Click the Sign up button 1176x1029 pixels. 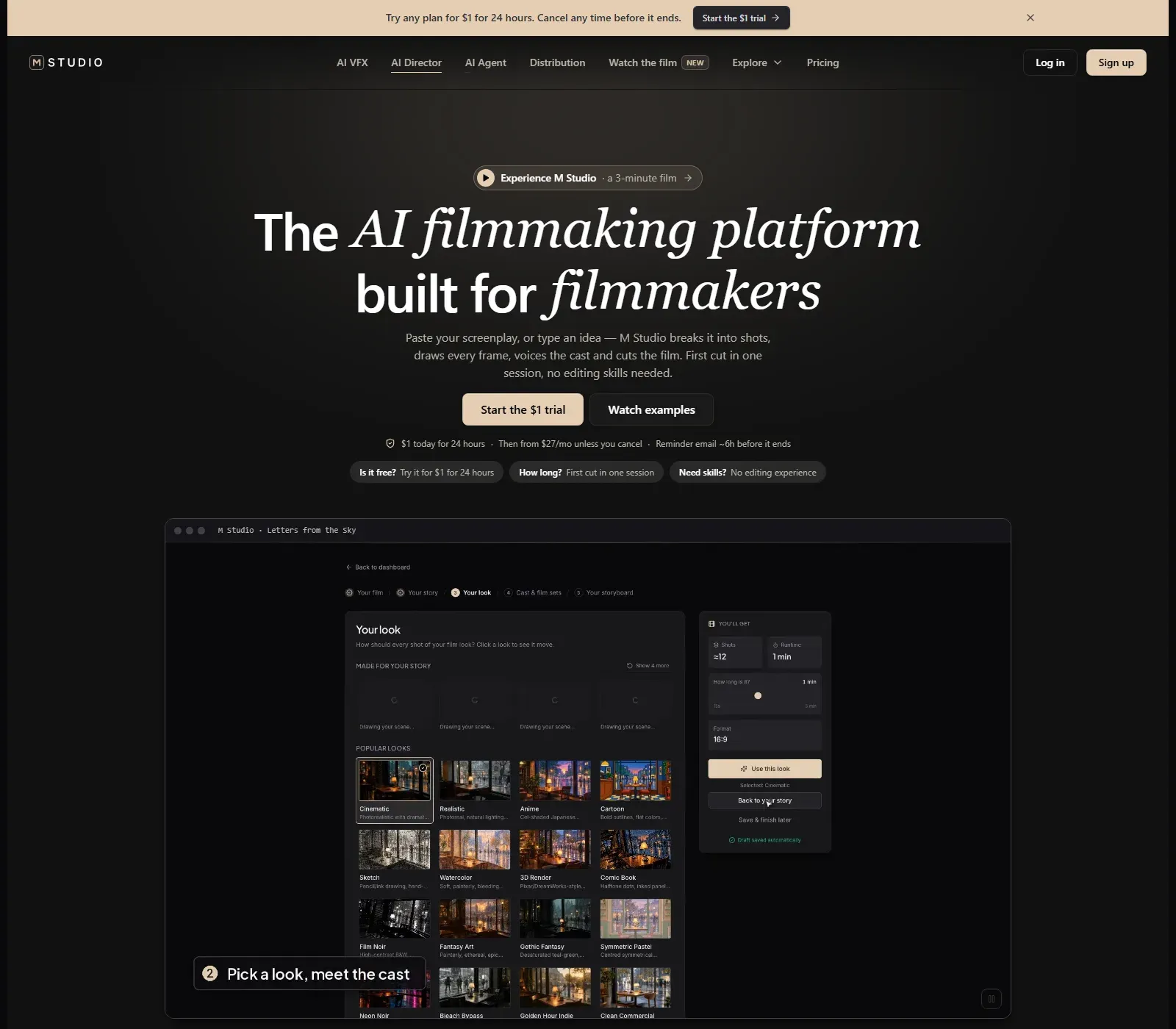(1116, 62)
